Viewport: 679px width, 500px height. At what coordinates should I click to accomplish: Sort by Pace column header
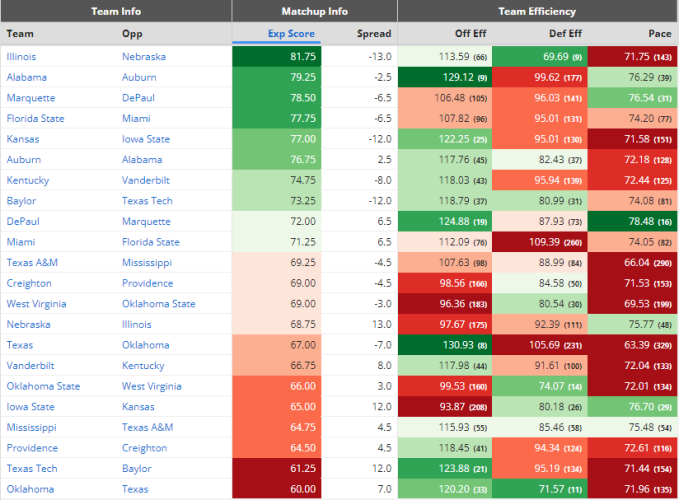coord(660,33)
